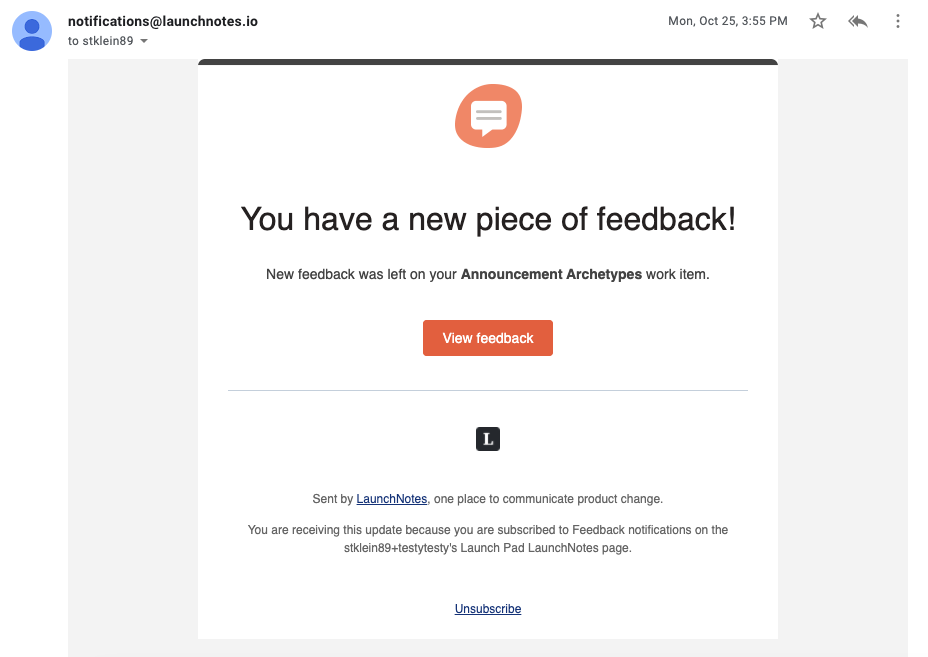The image size is (928, 657).
Task: Click the black LaunchNotes L logo
Action: (488, 439)
